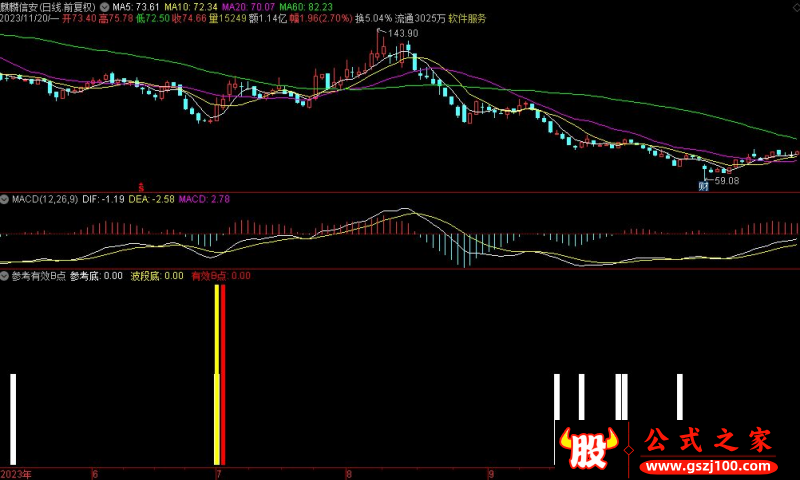Click the red S signal marker
Image resolution: width=800 pixels, height=480 pixels.
click(141, 187)
